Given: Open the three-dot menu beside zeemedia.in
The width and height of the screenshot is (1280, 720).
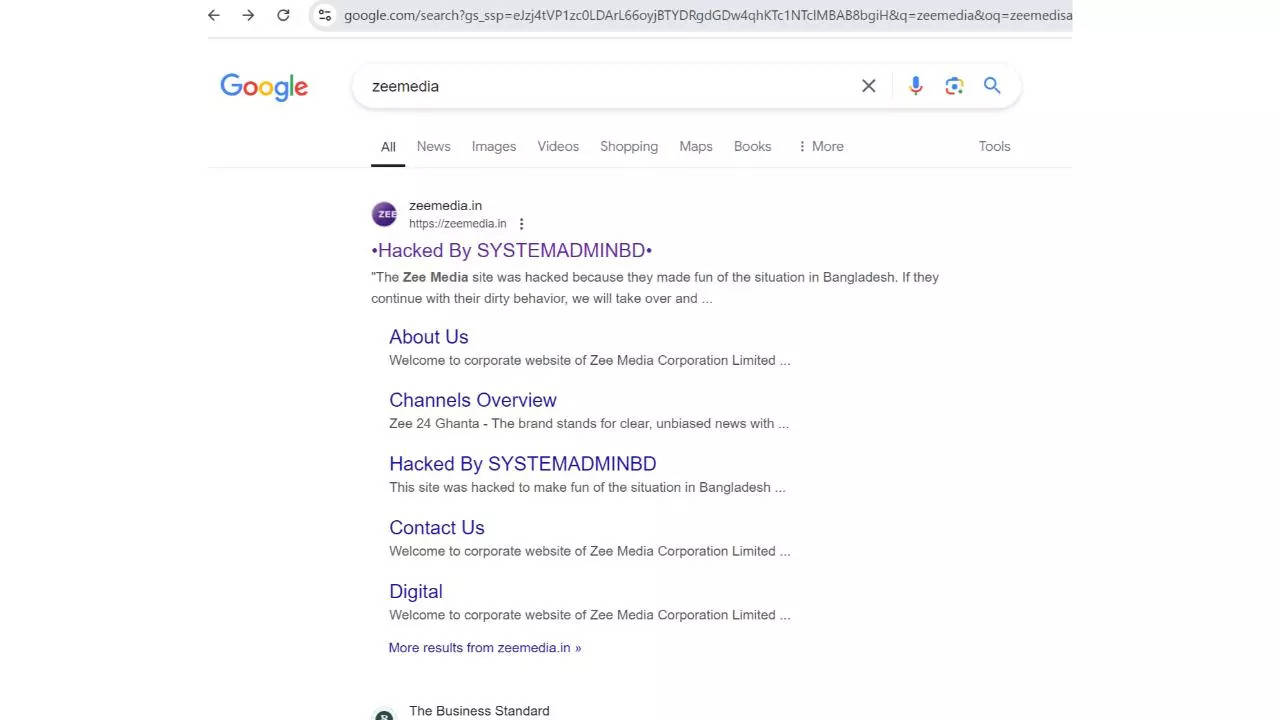Looking at the screenshot, I should click(521, 224).
